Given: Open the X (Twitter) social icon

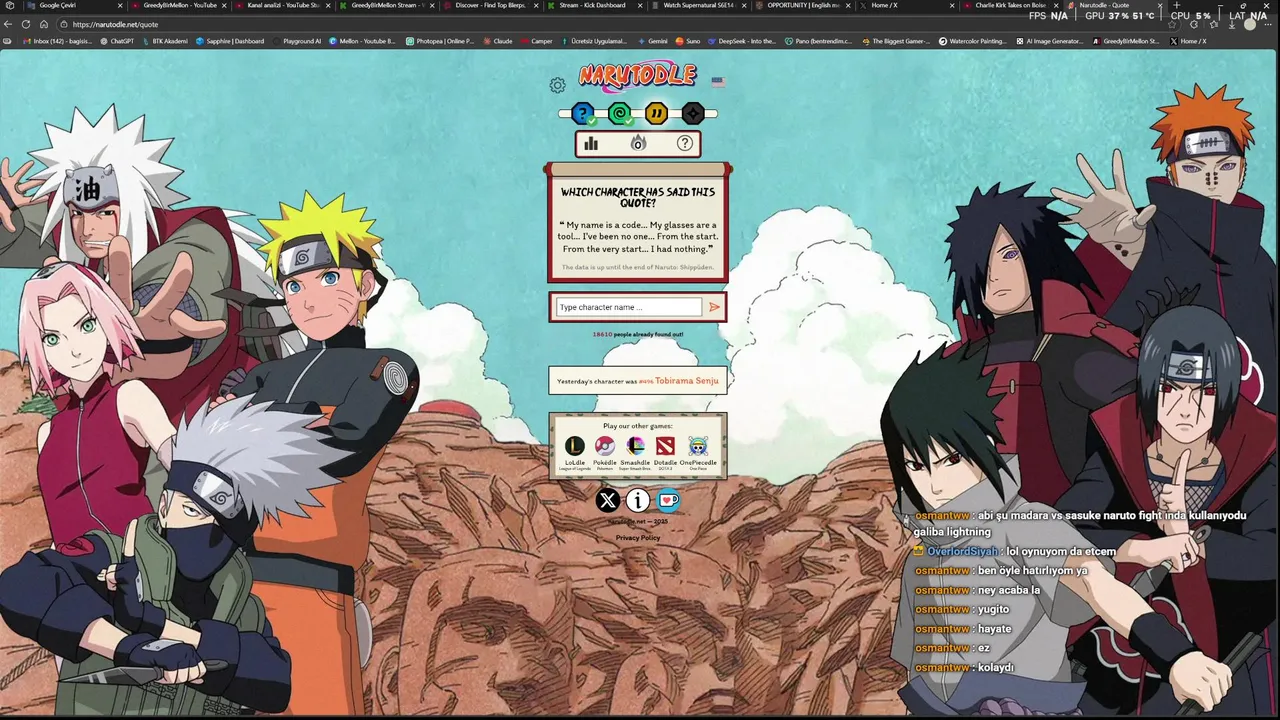Looking at the screenshot, I should [x=608, y=500].
